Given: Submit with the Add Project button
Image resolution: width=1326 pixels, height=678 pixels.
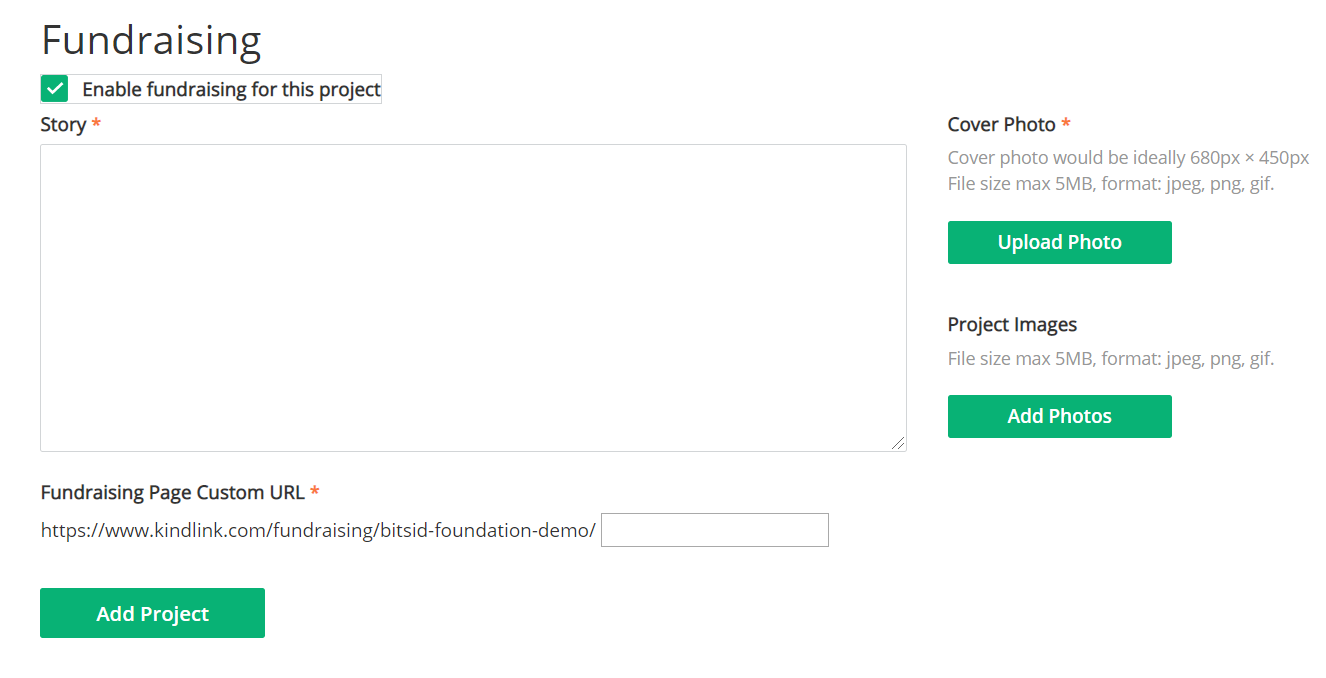Looking at the screenshot, I should tap(152, 613).
